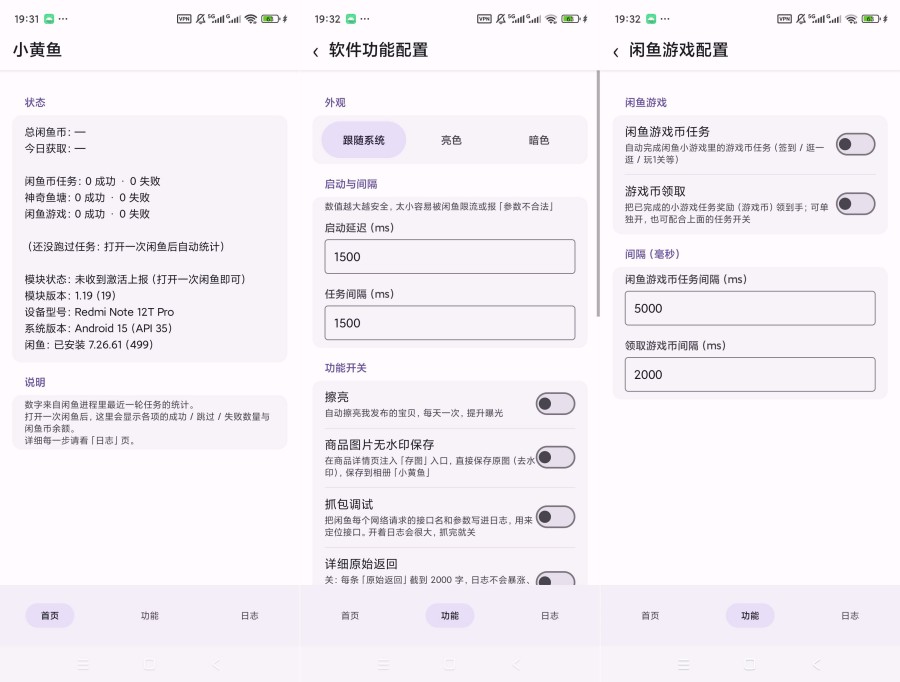Tap WiFi icon in middle screen status bar
The width and height of the screenshot is (900, 682).
tap(551, 19)
